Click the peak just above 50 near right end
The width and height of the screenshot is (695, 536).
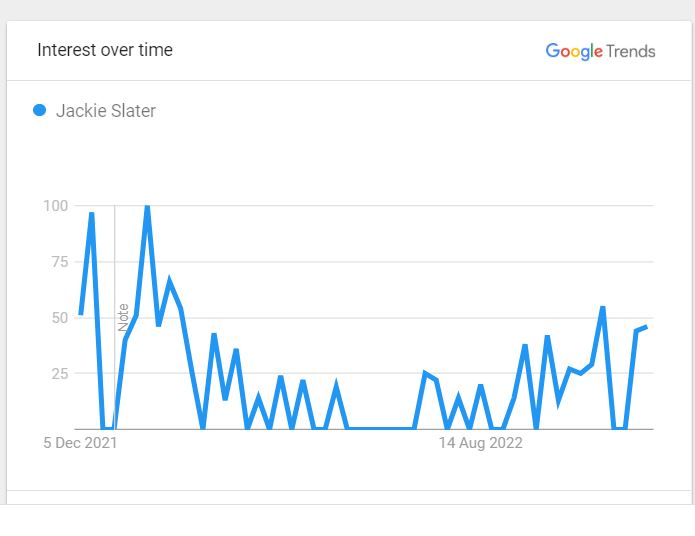602,309
